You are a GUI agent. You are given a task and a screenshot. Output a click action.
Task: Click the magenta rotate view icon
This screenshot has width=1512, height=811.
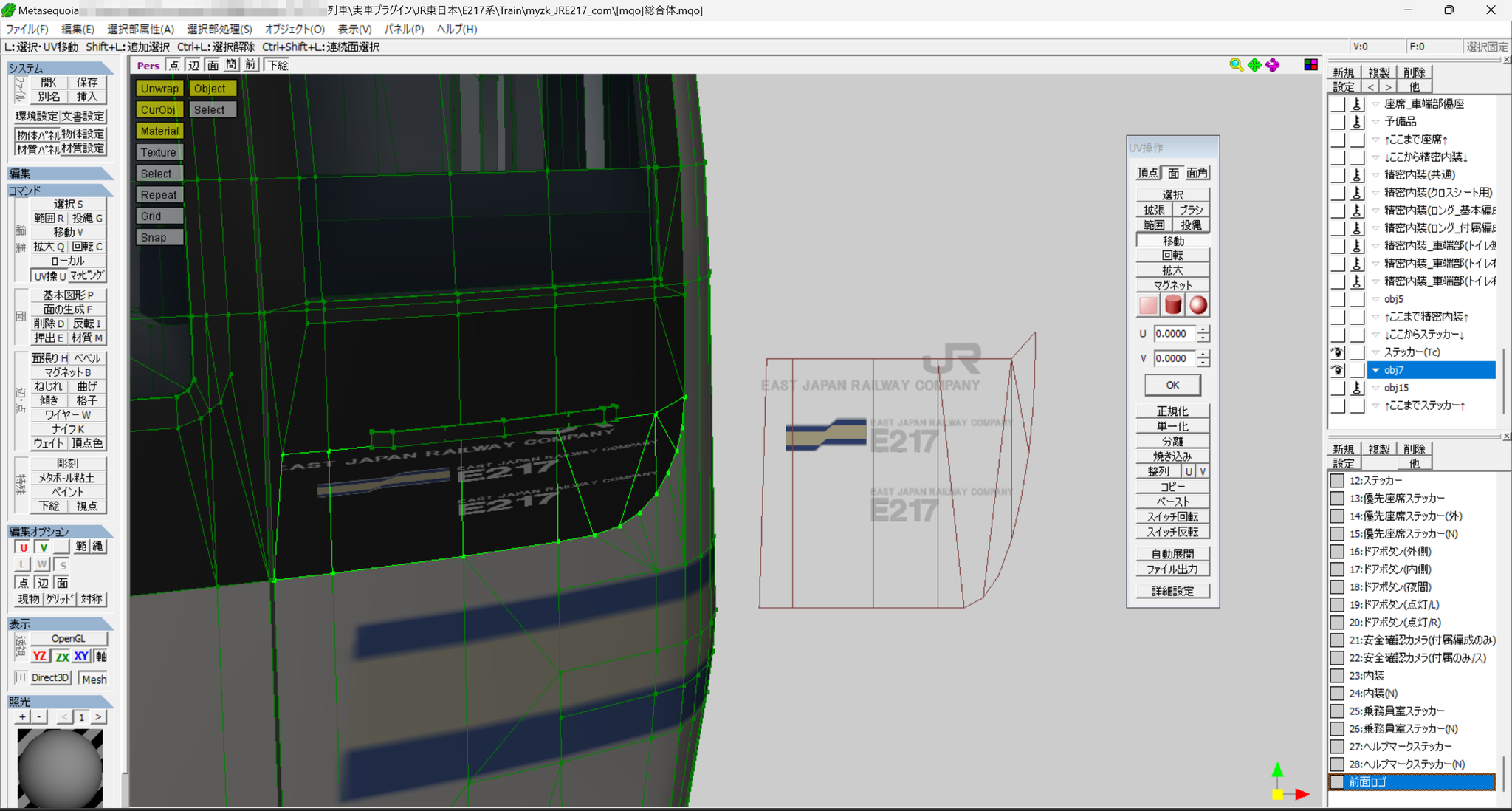click(1272, 65)
